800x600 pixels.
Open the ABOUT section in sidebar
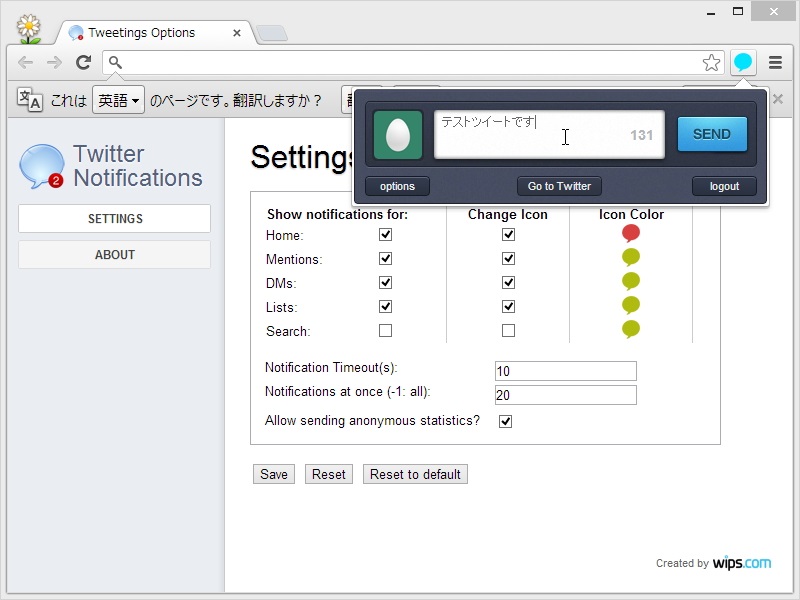click(114, 255)
